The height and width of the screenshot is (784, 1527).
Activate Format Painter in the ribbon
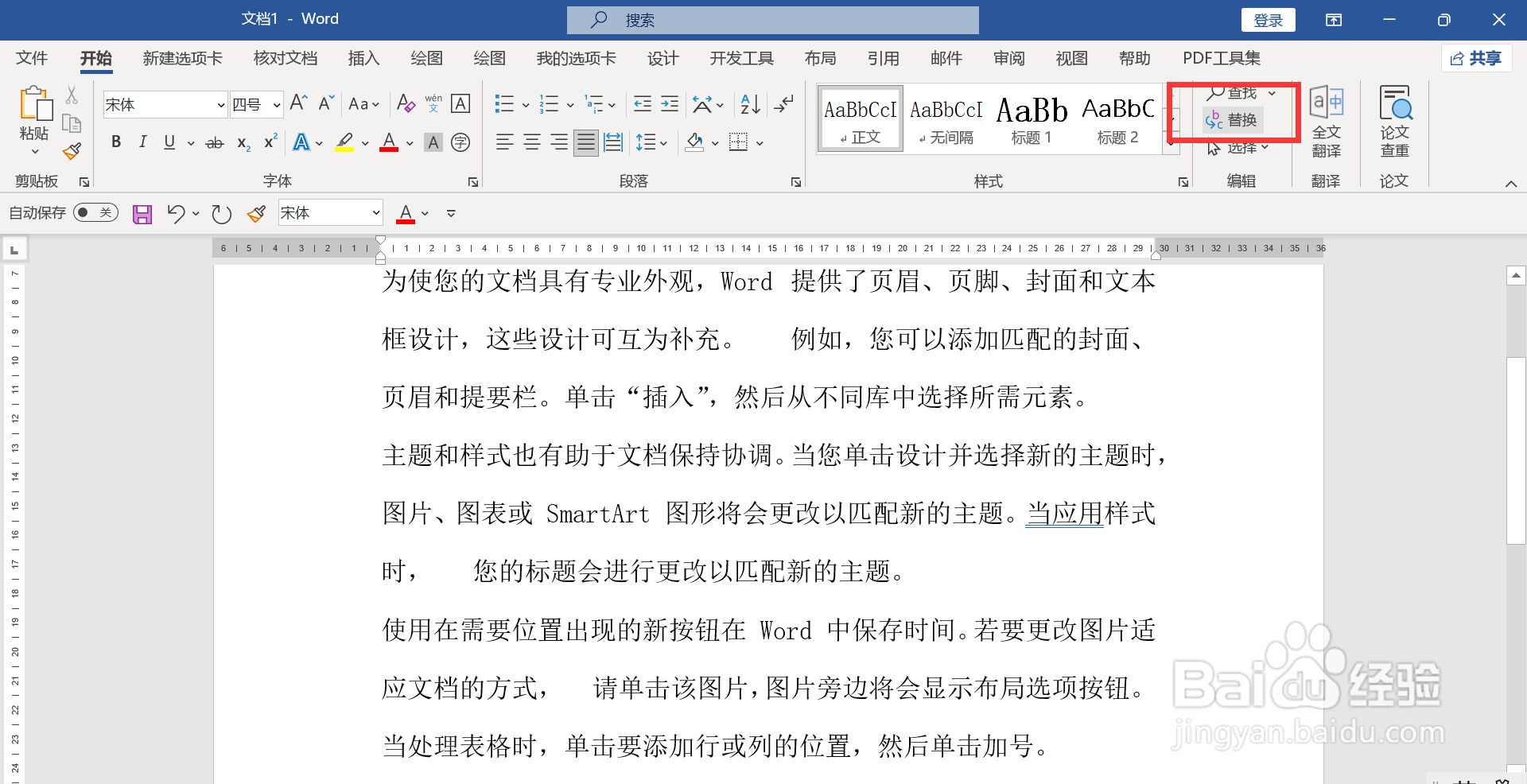(x=72, y=150)
